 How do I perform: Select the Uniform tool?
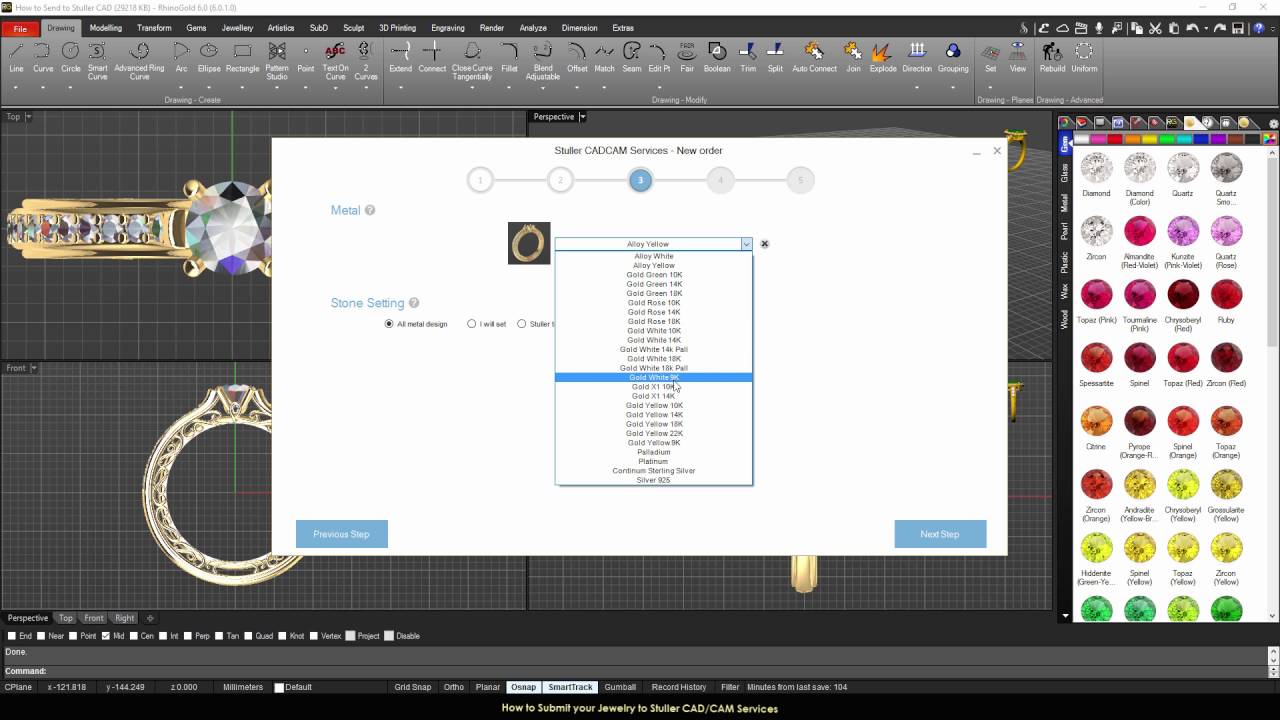(1084, 58)
